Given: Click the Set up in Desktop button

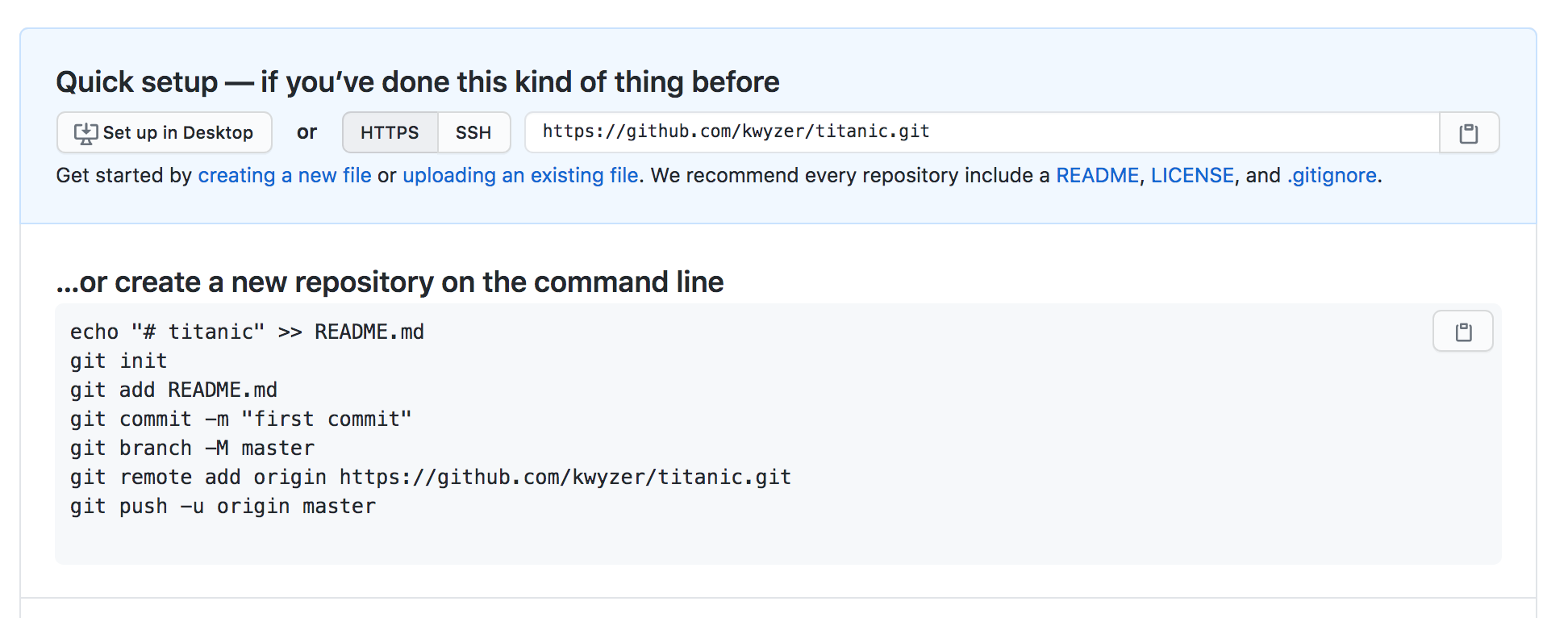Looking at the screenshot, I should [x=165, y=133].
